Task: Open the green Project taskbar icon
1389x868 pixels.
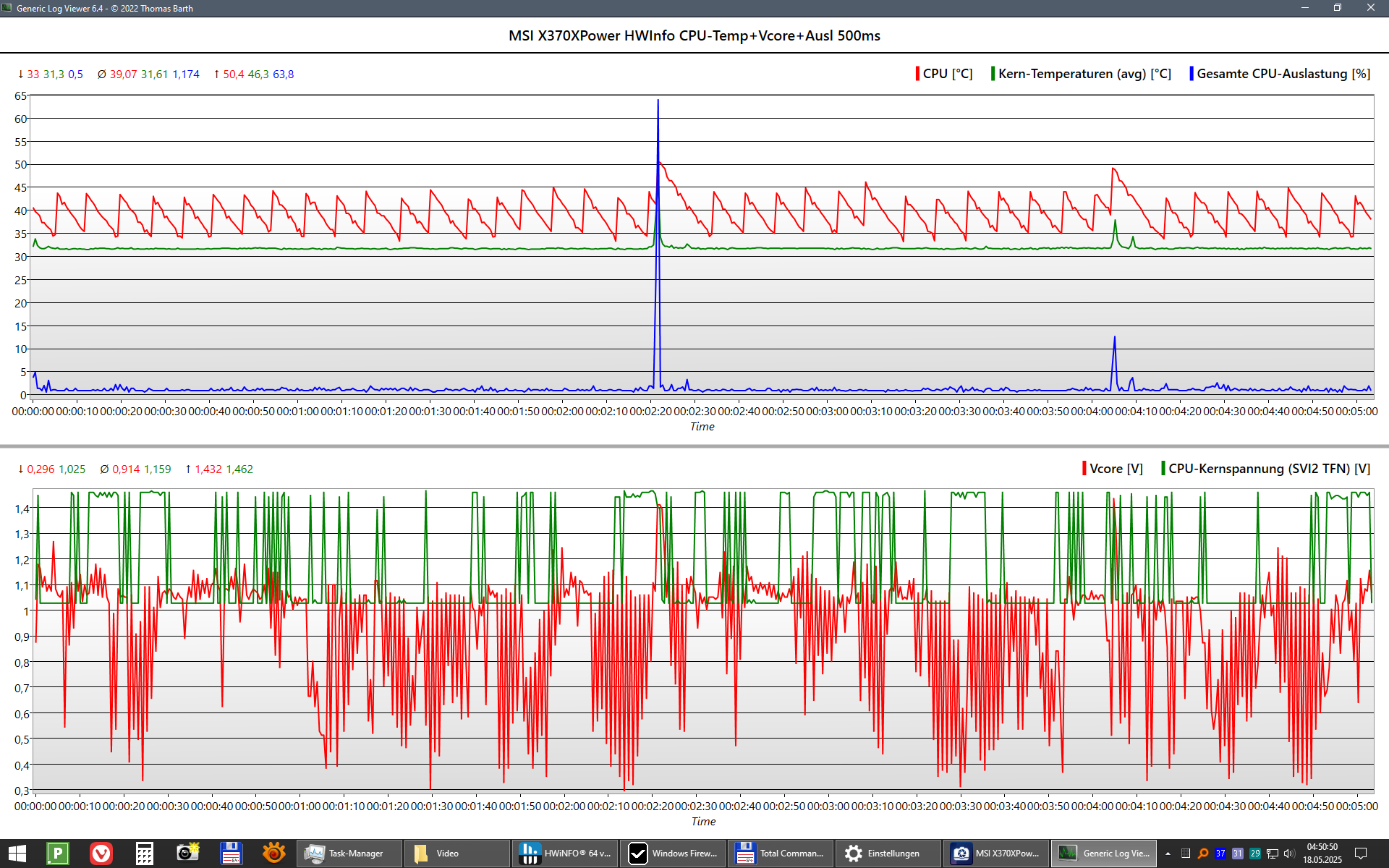Action: (57, 854)
